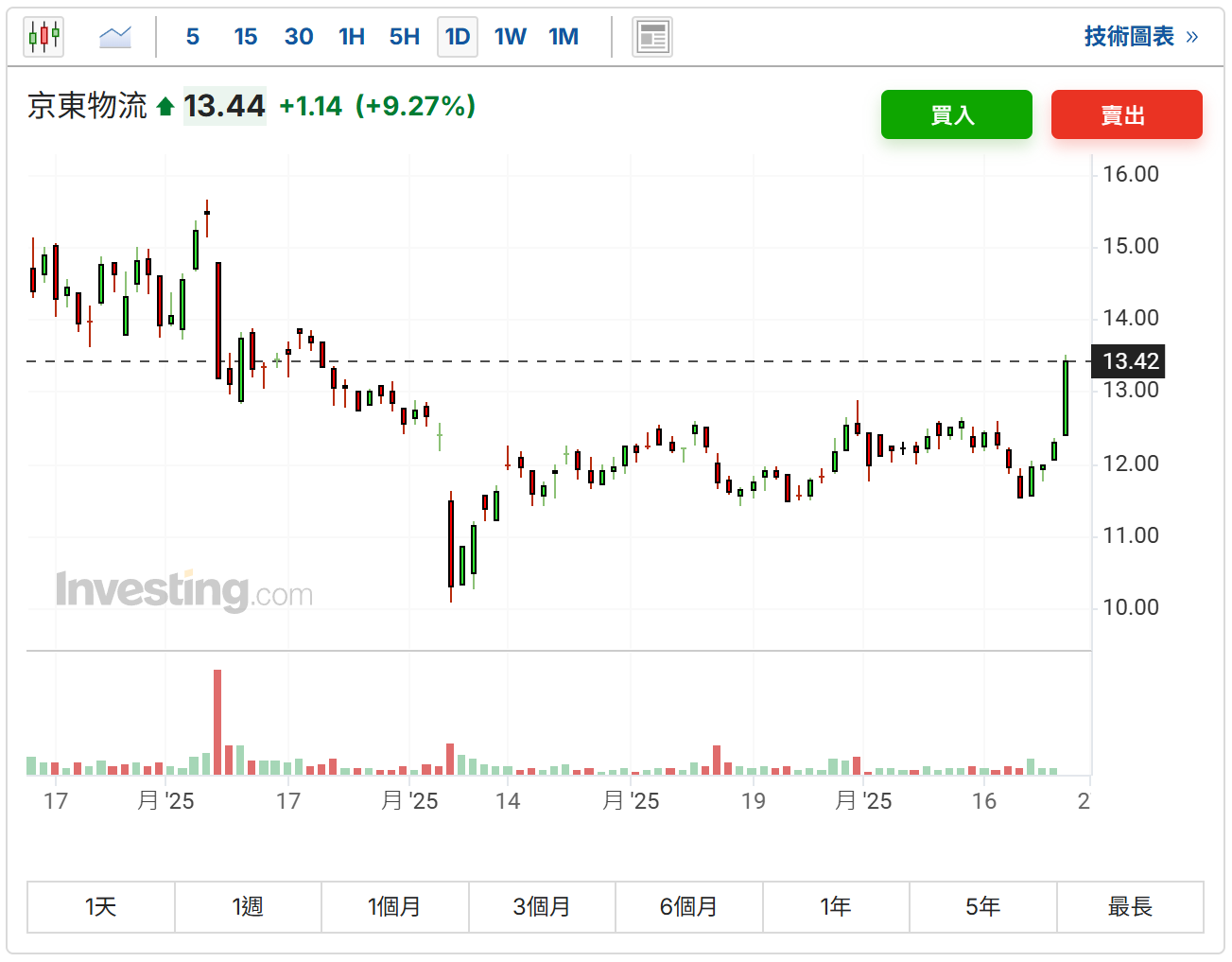The image size is (1232, 962).
Task: Click the tallest red volume bar
Action: 217,723
